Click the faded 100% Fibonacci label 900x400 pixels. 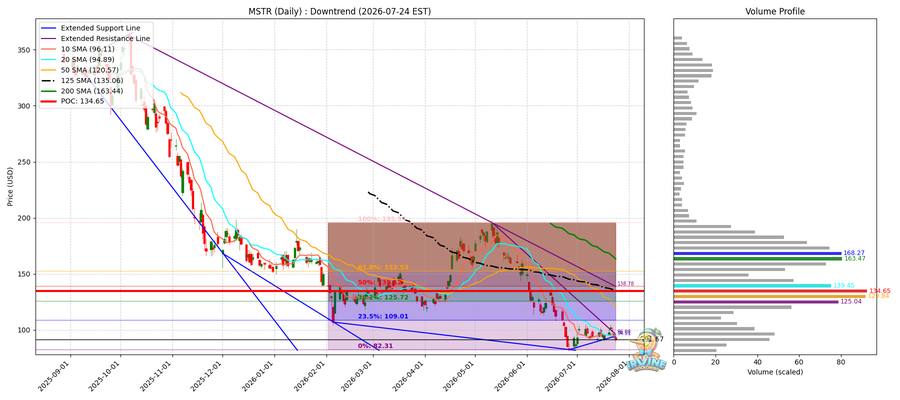382,219
